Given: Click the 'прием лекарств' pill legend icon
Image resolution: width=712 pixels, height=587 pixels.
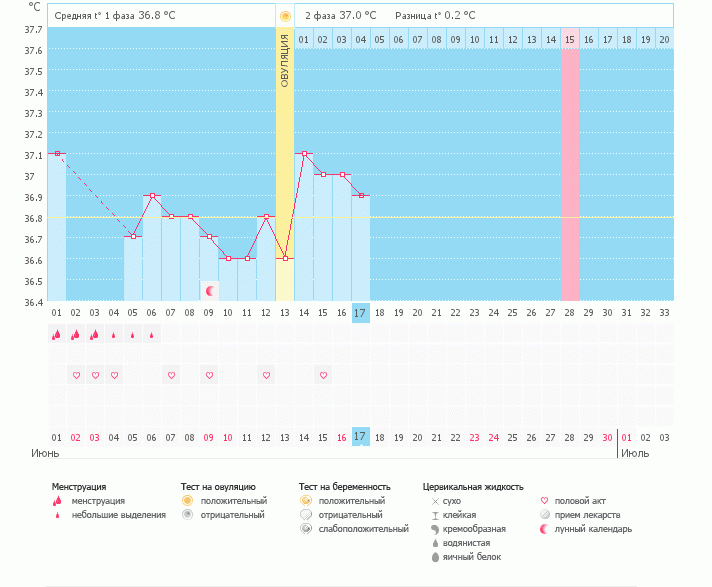Looking at the screenshot, I should 545,514.
